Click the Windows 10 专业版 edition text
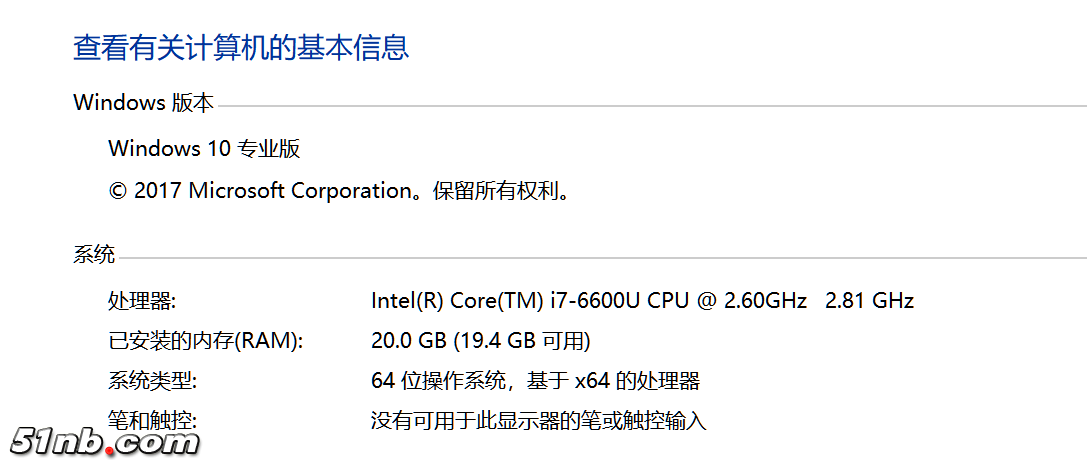1087x465 pixels. tap(204, 149)
